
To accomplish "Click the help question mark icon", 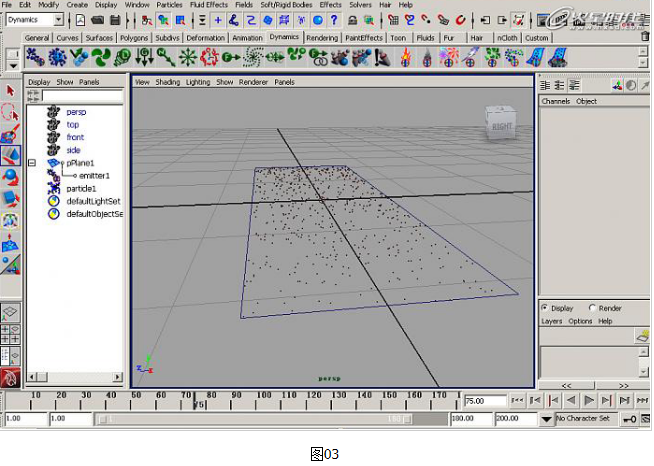I will (x=334, y=20).
